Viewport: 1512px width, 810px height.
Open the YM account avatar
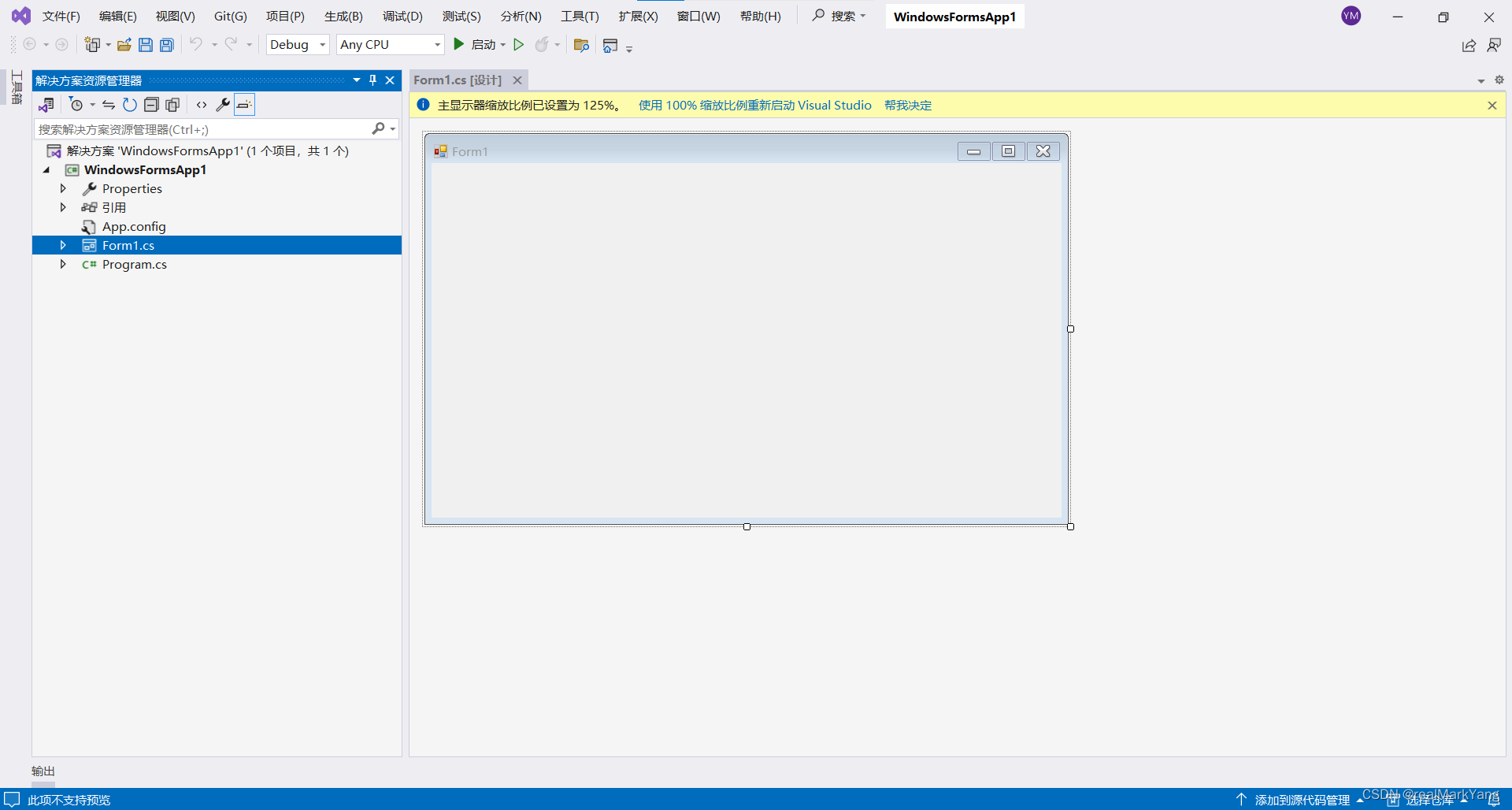coord(1351,16)
